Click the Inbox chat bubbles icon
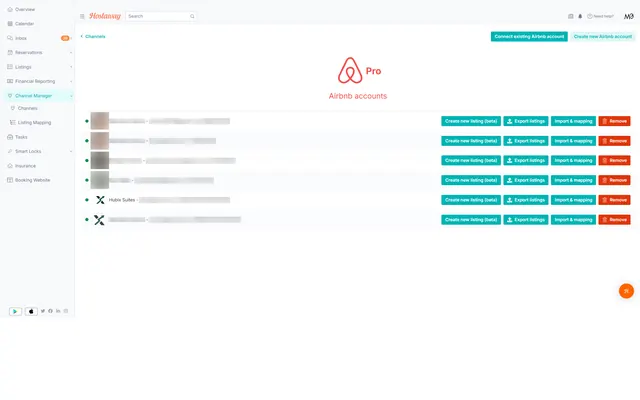 pos(10,38)
